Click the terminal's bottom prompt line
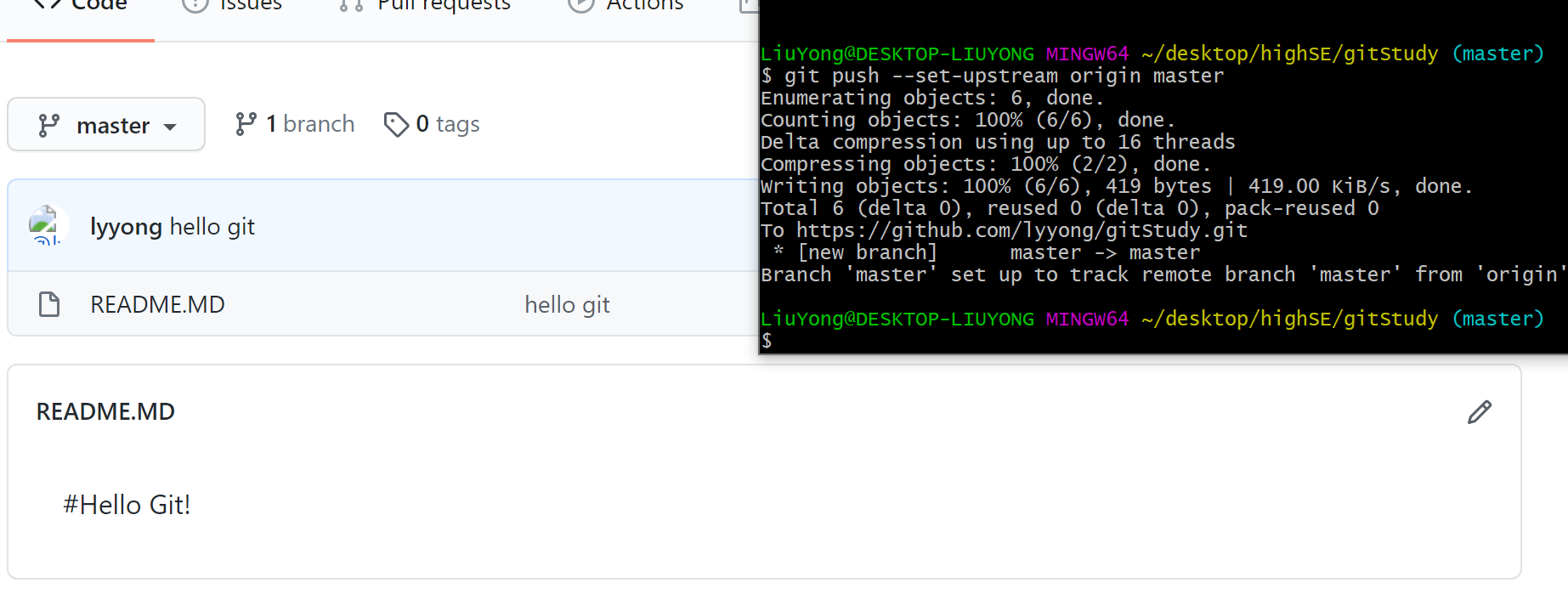 click(x=767, y=341)
